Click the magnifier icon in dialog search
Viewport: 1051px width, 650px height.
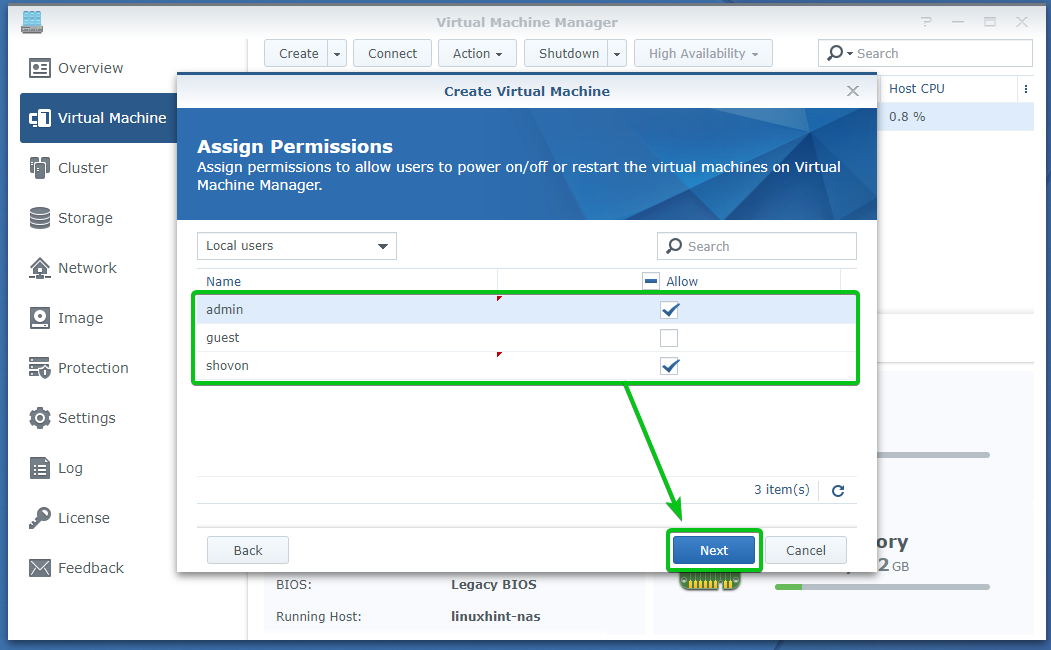pyautogui.click(x=674, y=246)
